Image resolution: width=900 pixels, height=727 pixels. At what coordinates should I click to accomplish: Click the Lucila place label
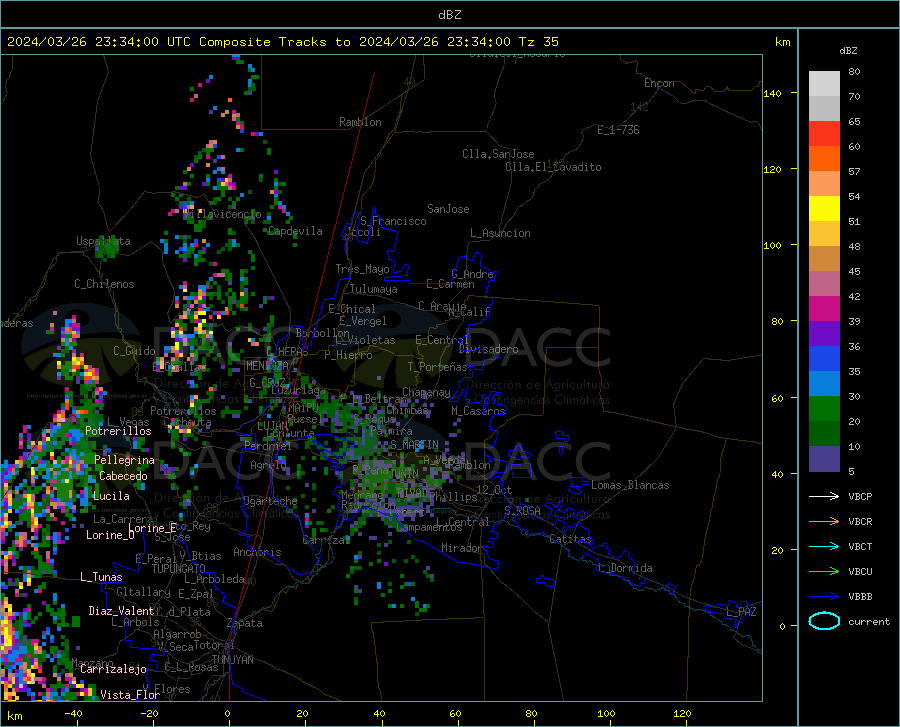point(111,496)
